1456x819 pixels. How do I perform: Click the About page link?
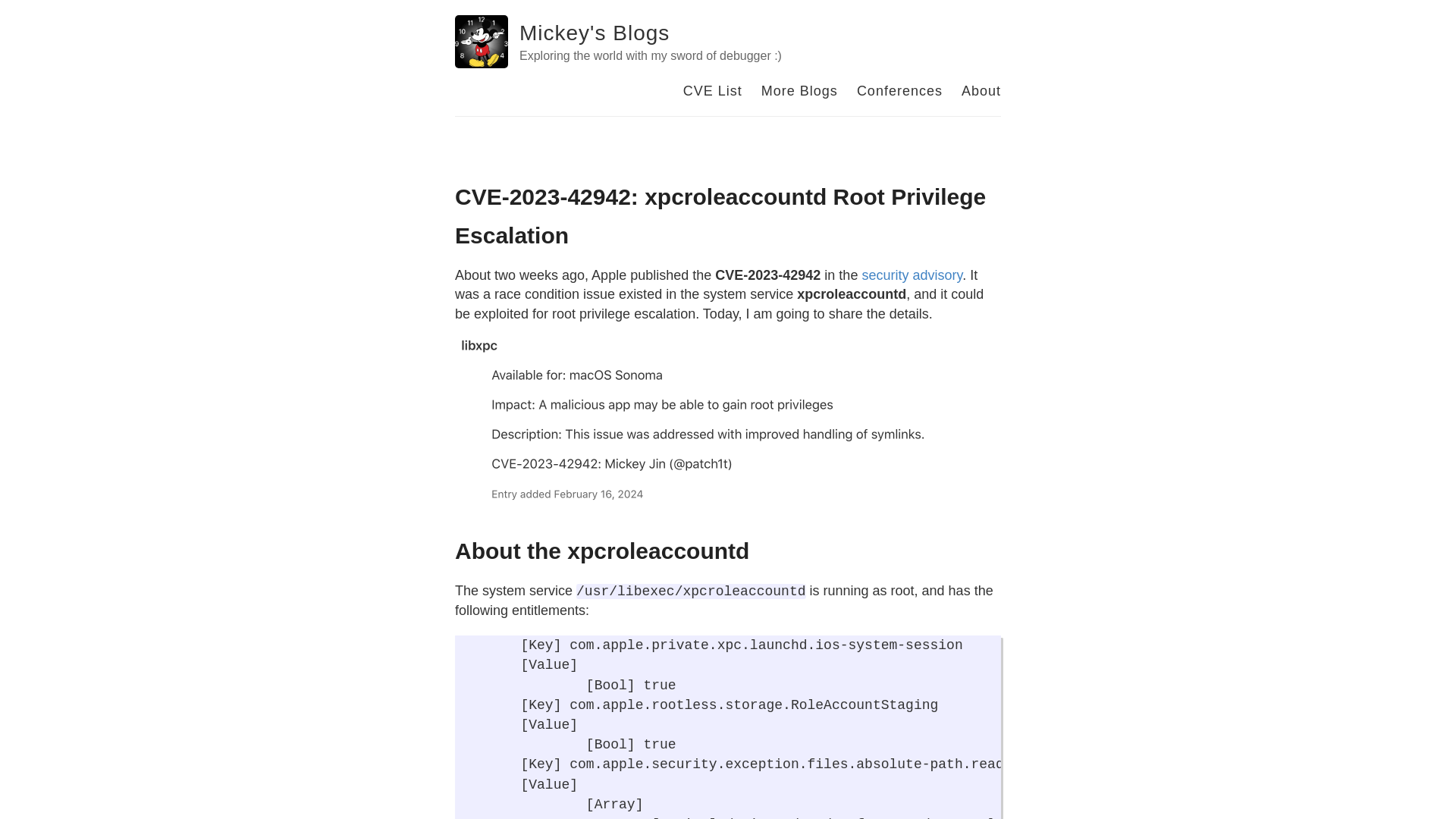pos(981,90)
